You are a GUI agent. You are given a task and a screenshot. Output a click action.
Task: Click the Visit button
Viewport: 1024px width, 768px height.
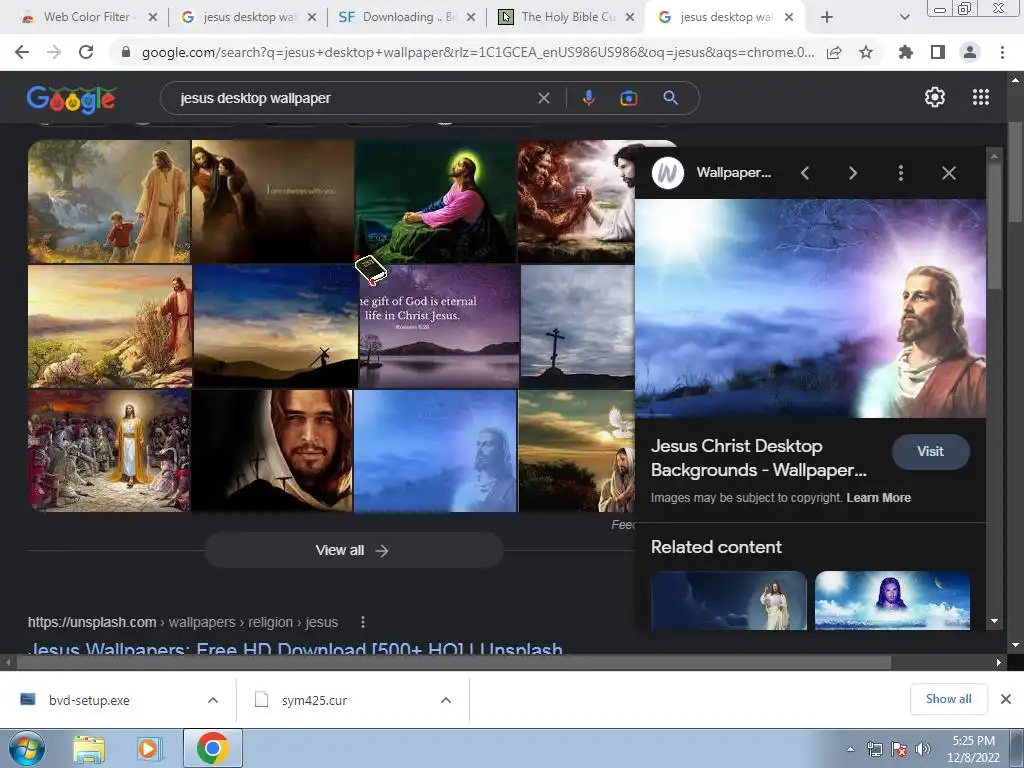[931, 451]
